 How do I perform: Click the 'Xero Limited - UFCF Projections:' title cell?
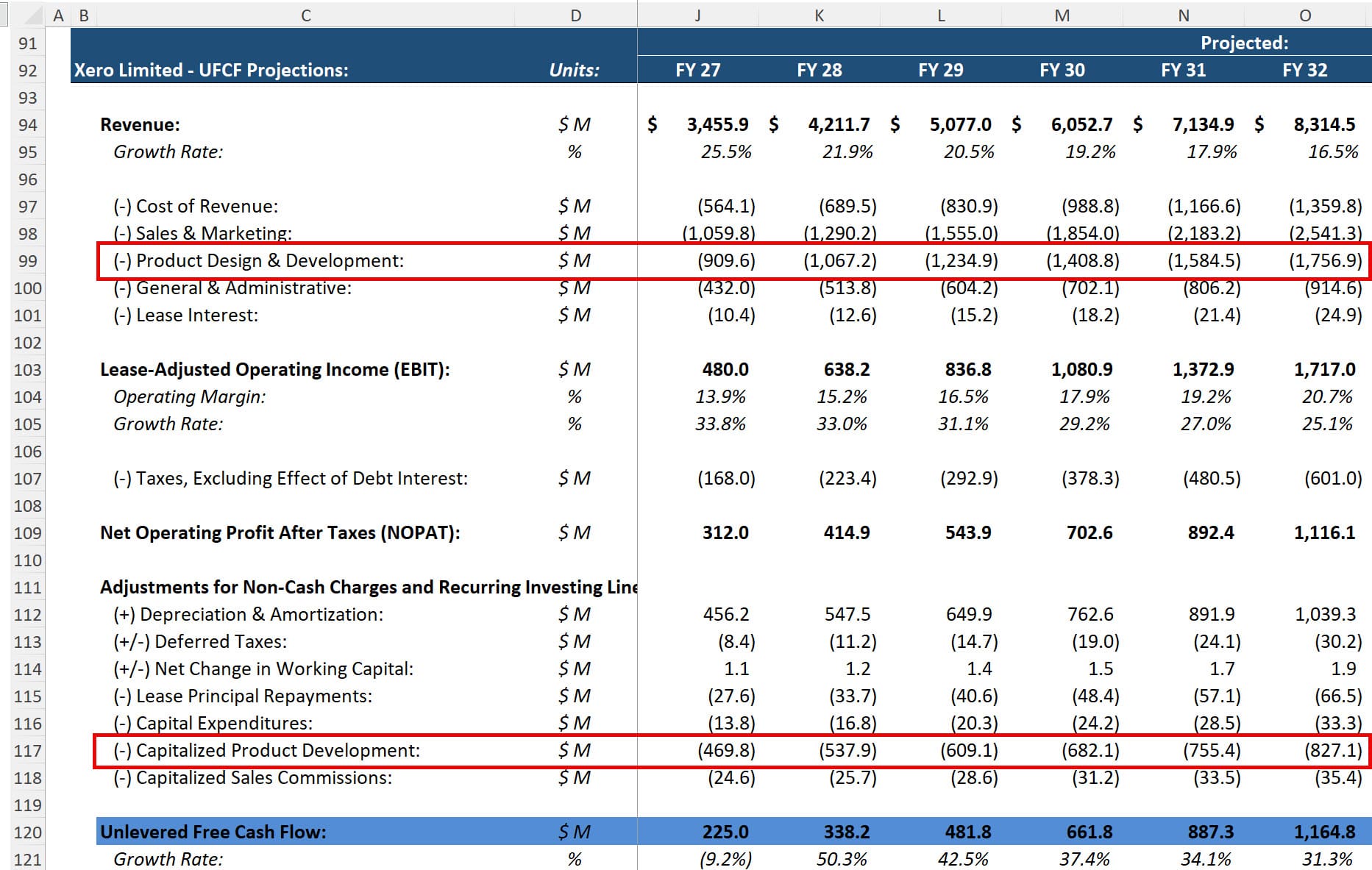coord(211,70)
